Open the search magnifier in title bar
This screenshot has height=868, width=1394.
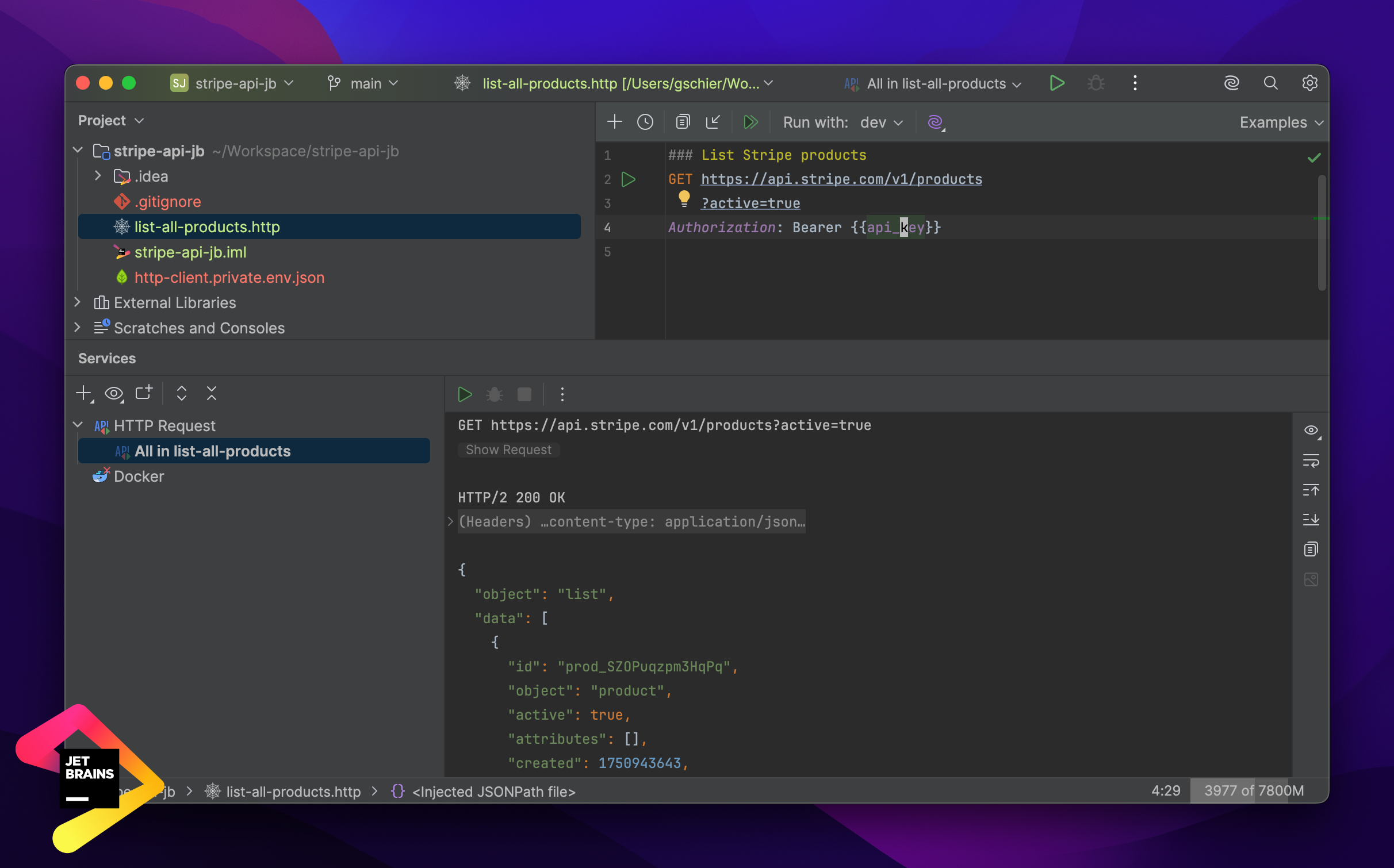click(1270, 83)
